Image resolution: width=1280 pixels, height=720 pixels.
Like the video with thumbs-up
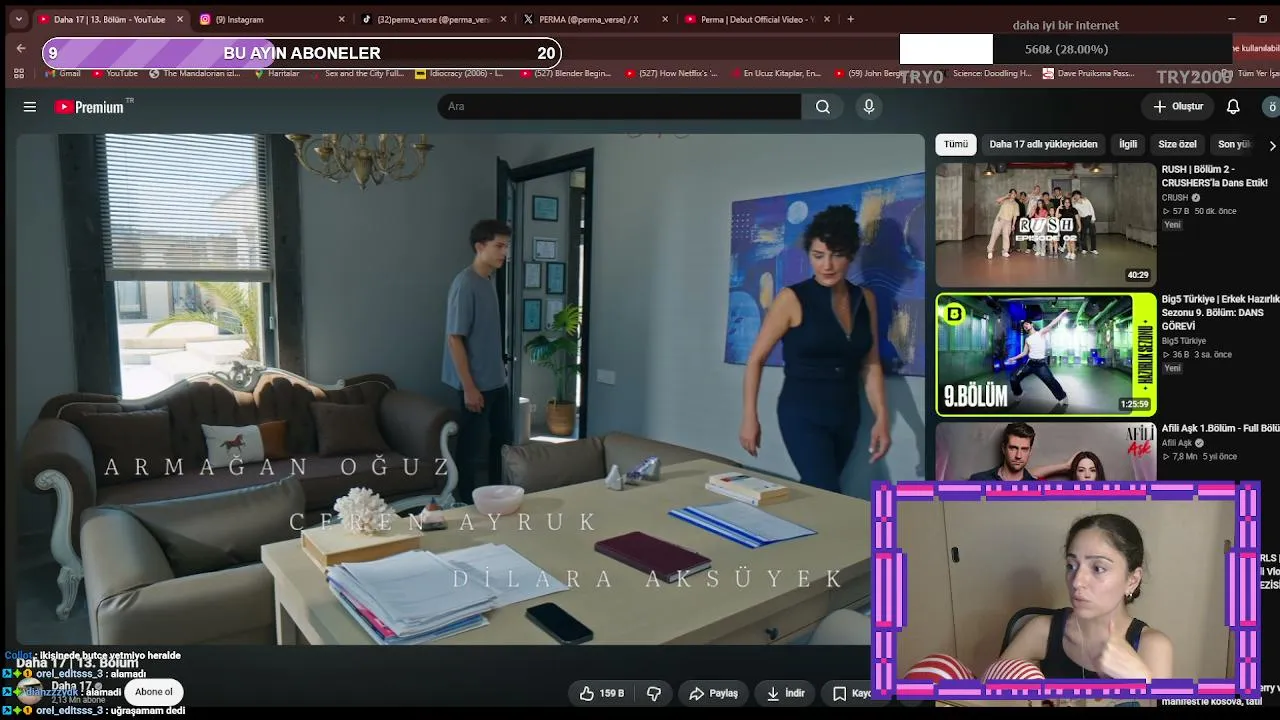[x=601, y=693]
